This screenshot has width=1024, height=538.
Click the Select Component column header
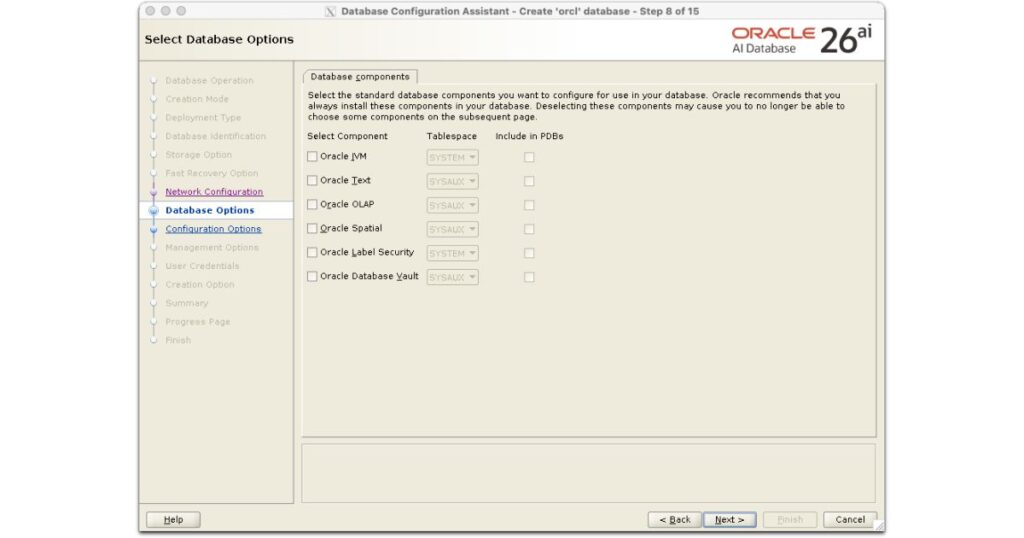click(x=347, y=136)
